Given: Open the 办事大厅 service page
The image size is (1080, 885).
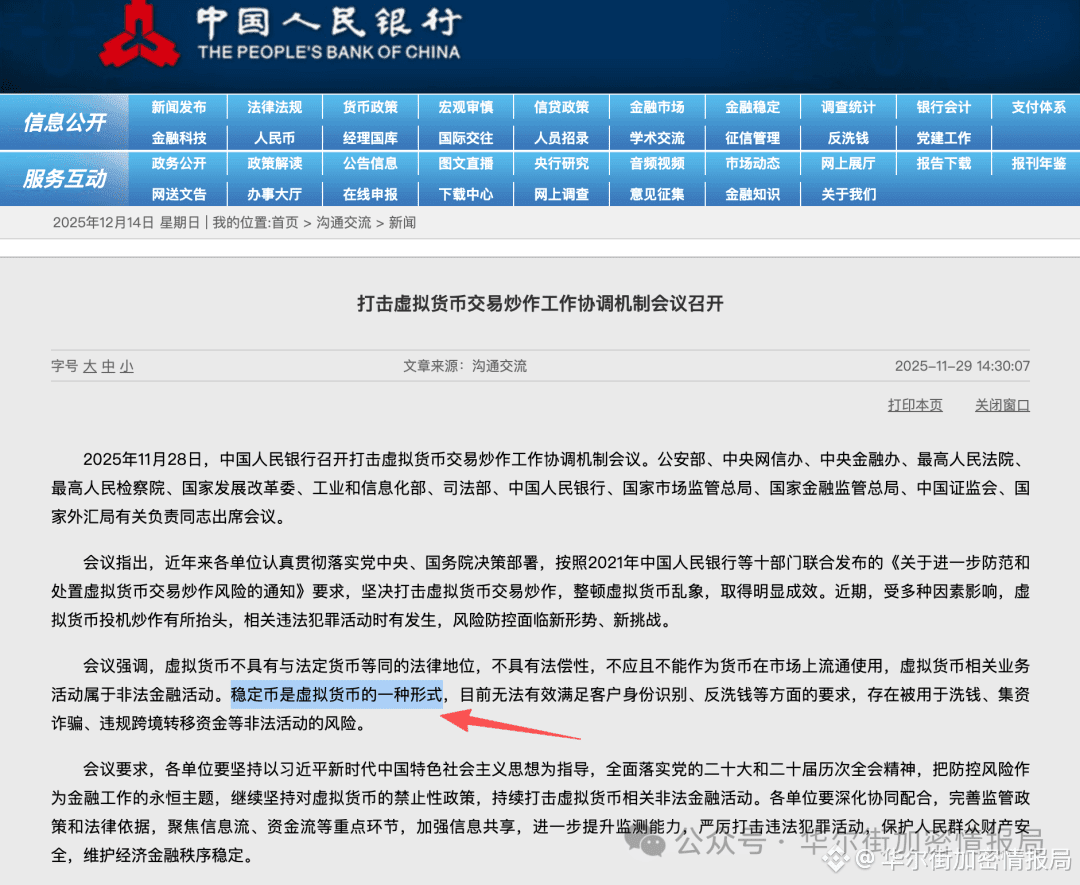Looking at the screenshot, I should pos(274,194).
